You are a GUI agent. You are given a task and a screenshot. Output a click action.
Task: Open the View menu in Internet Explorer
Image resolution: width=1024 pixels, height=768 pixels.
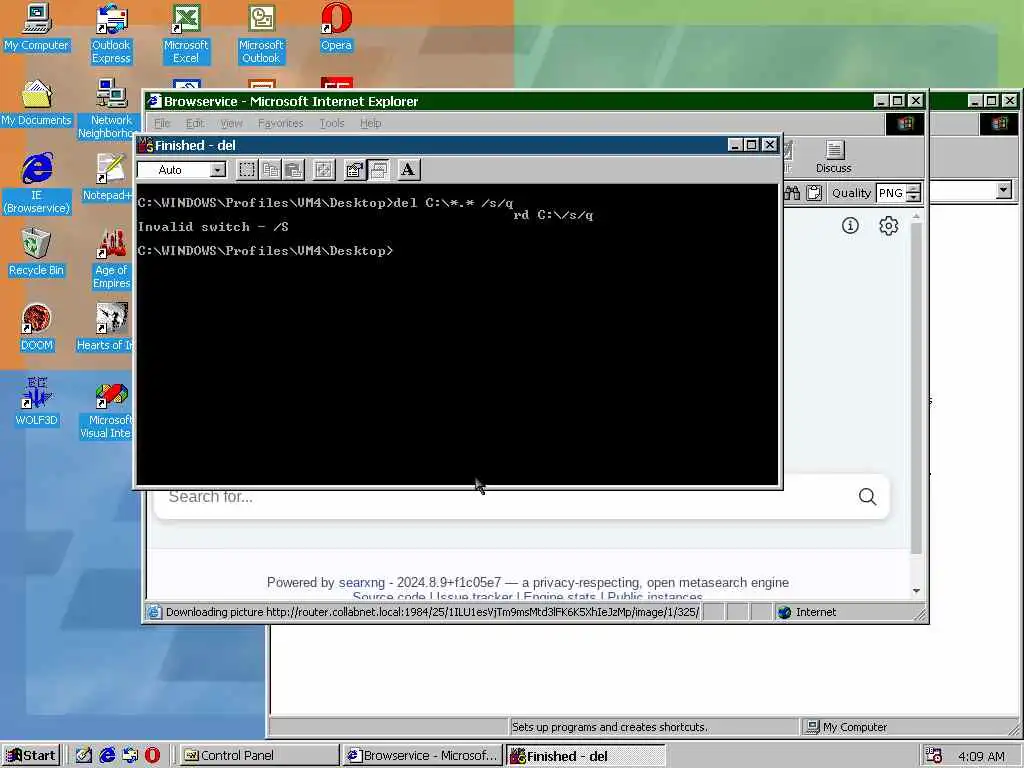click(x=231, y=123)
